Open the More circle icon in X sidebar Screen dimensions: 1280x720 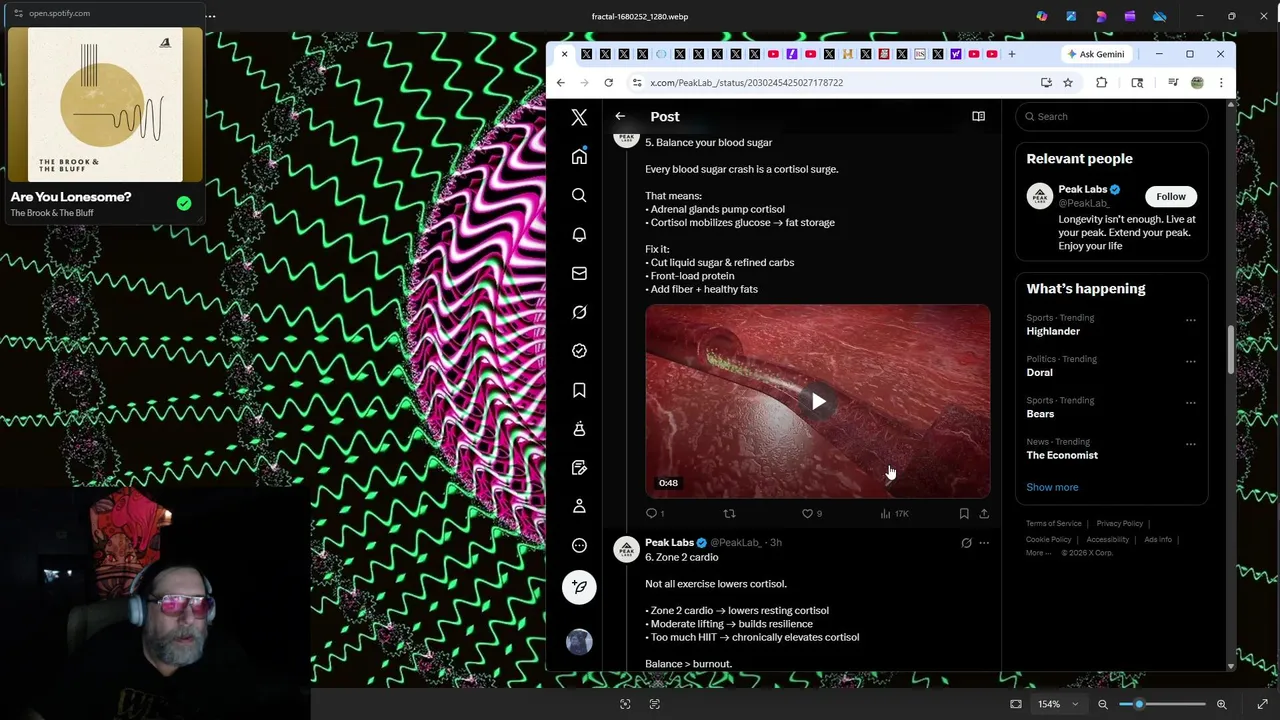click(579, 546)
